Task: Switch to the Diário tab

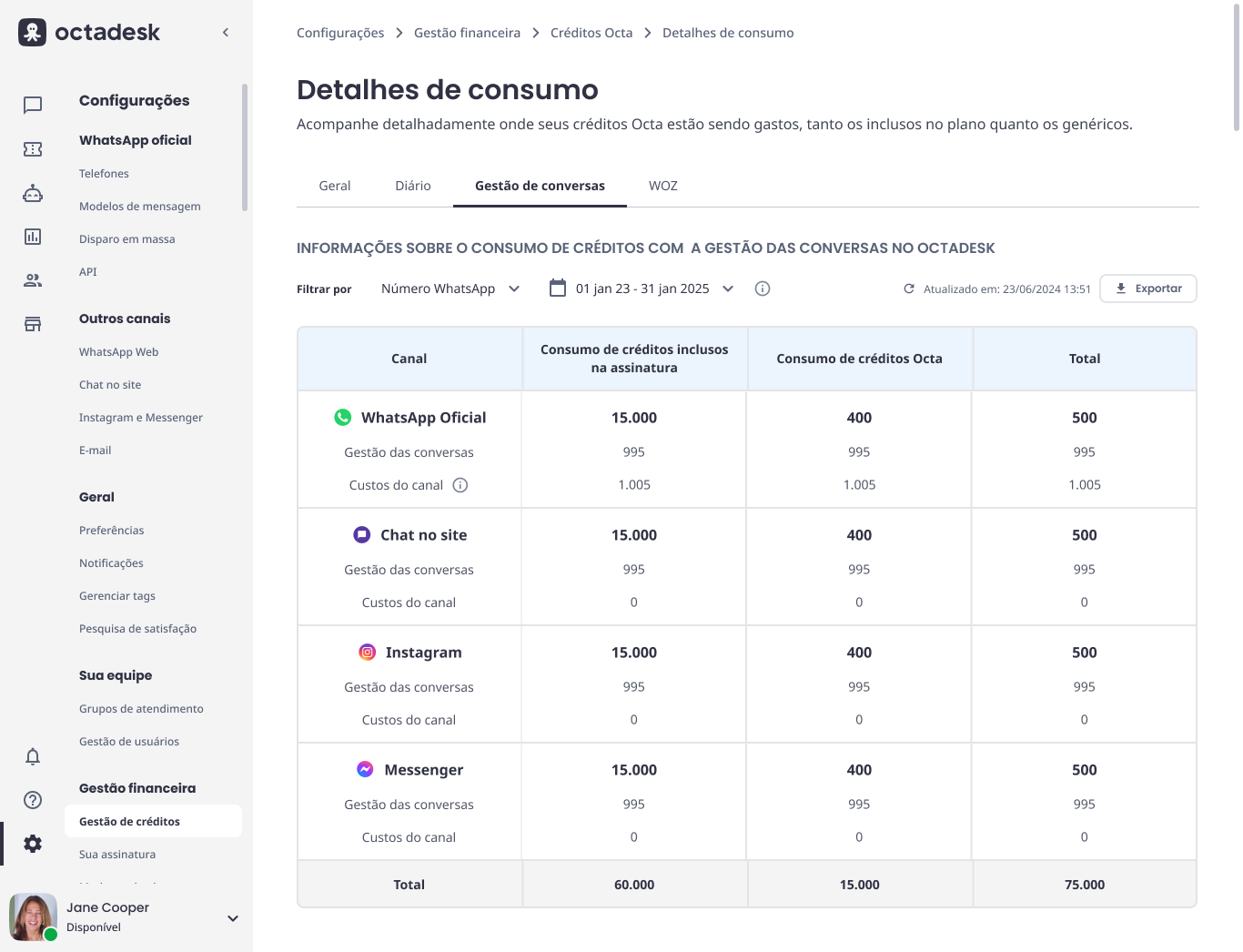Action: [413, 186]
